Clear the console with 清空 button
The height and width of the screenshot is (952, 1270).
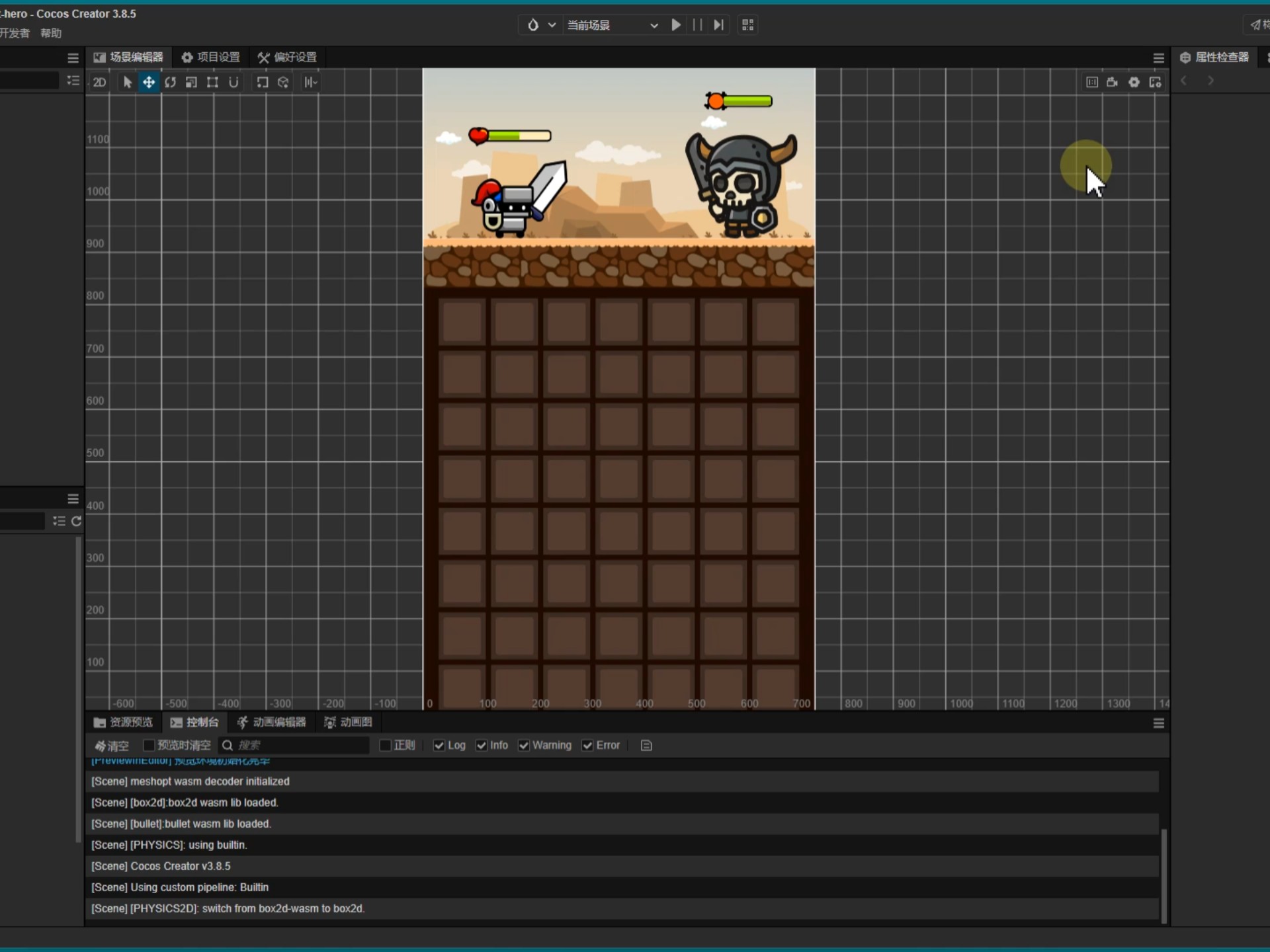click(x=112, y=746)
